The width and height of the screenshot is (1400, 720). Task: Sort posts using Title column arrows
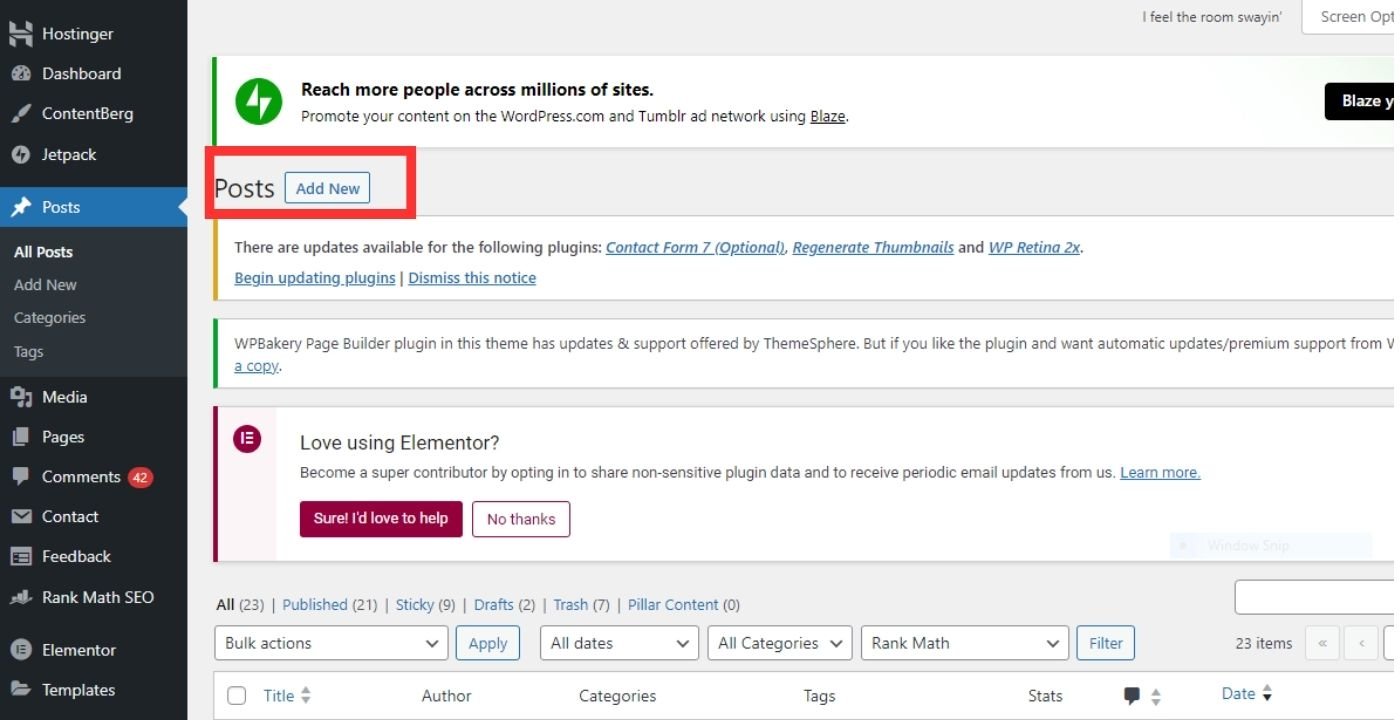(x=306, y=695)
